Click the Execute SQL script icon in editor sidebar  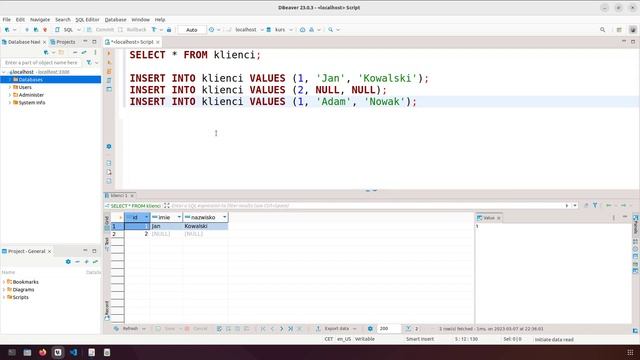coord(109,71)
